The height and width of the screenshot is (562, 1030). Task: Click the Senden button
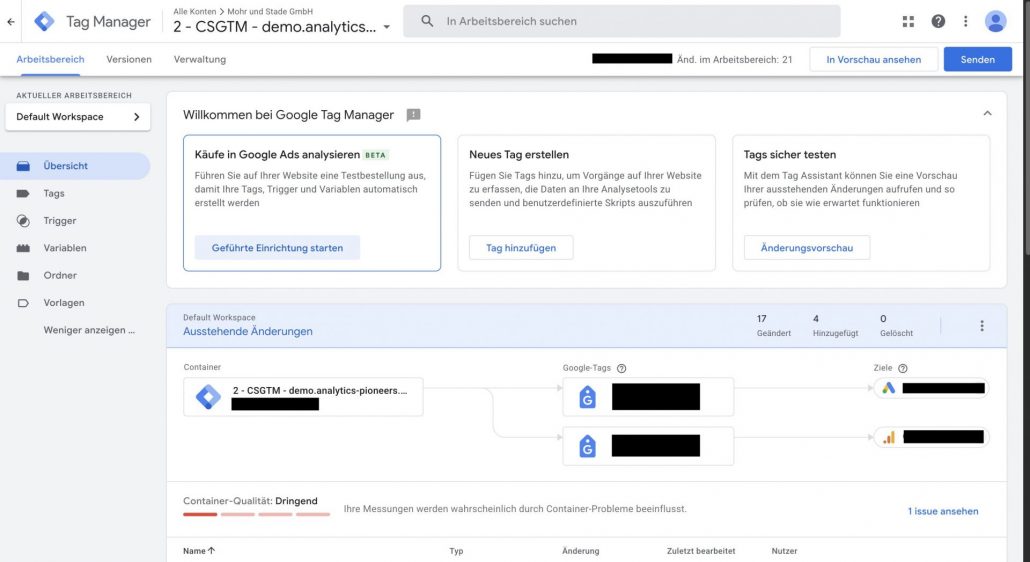pos(977,59)
